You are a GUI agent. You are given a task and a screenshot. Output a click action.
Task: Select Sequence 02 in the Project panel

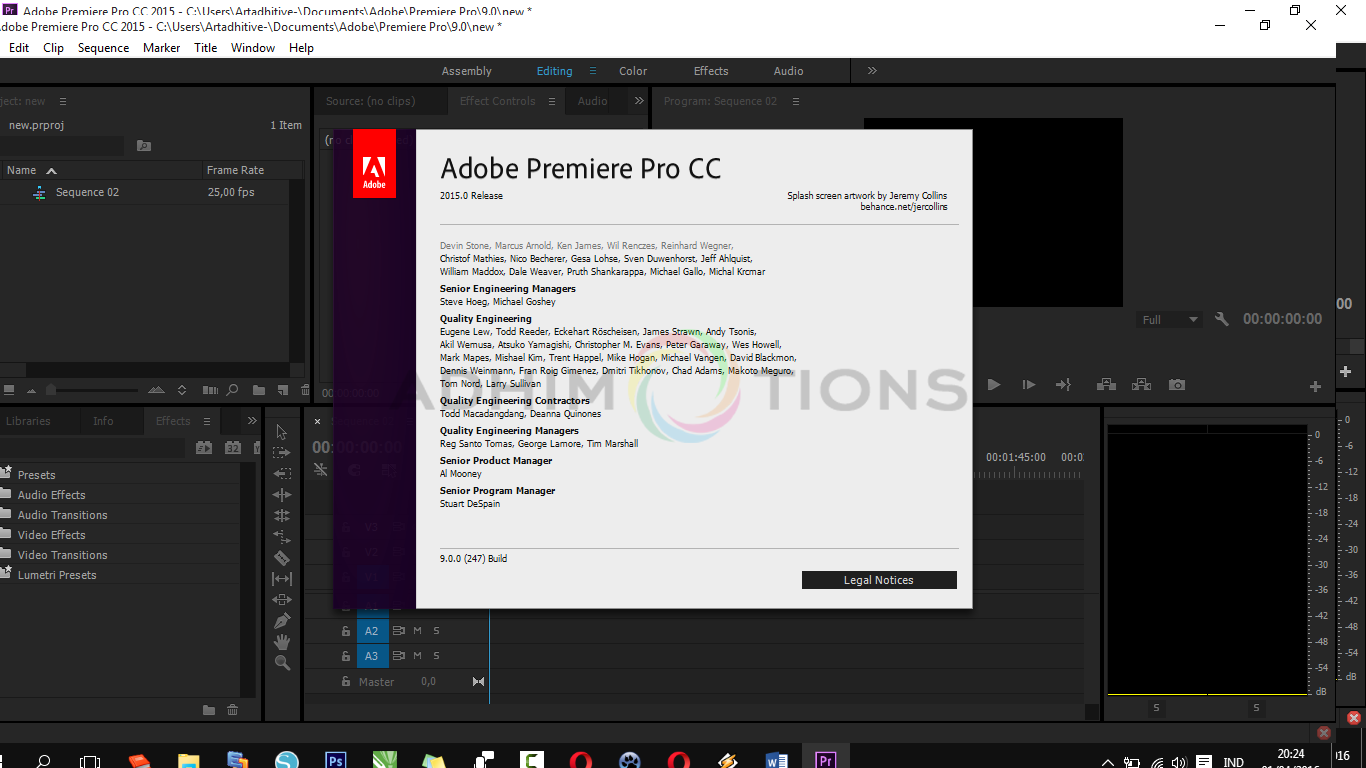(x=87, y=192)
